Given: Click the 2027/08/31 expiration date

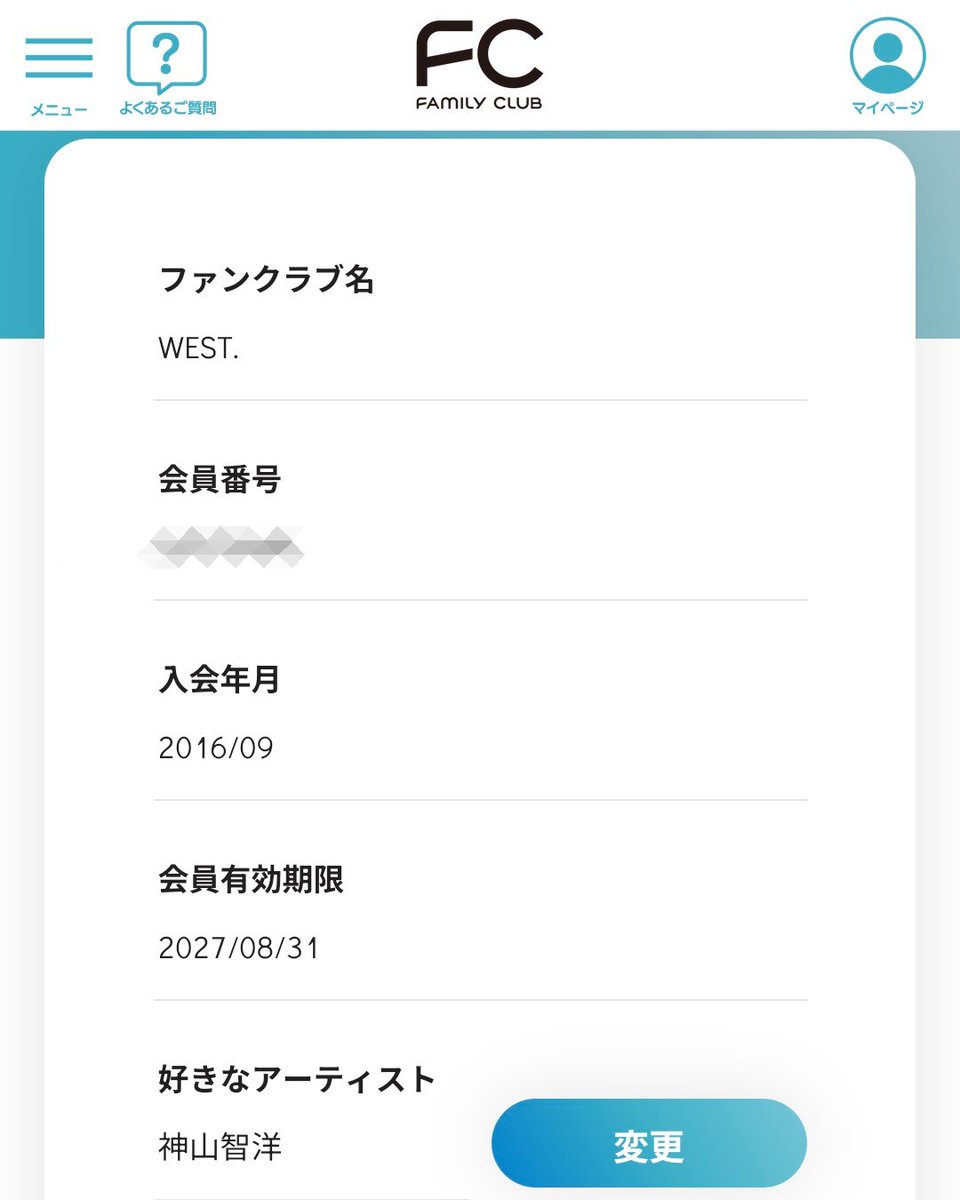Looking at the screenshot, I should tap(239, 948).
